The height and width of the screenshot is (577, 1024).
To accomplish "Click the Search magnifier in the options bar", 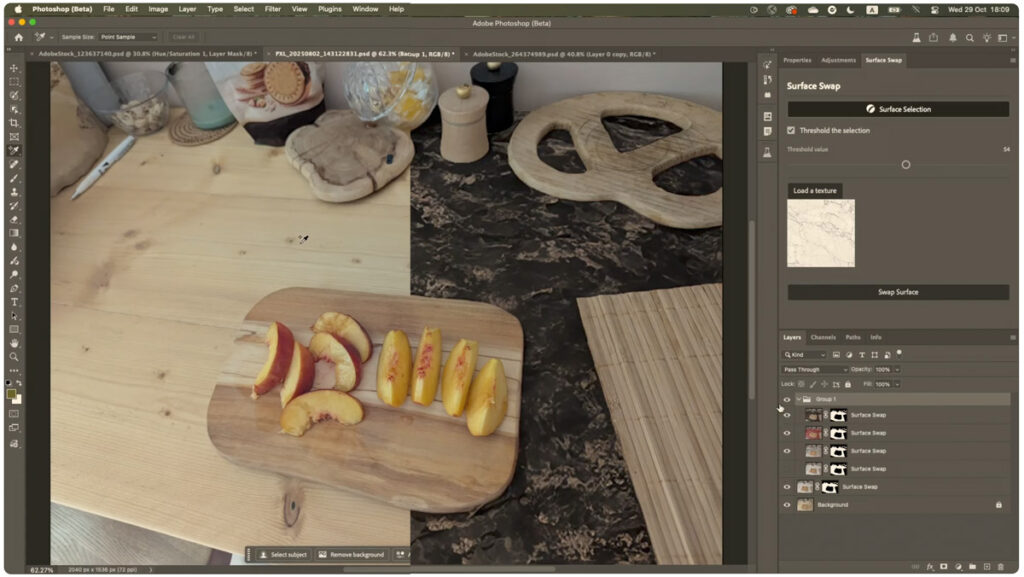I will [970, 38].
